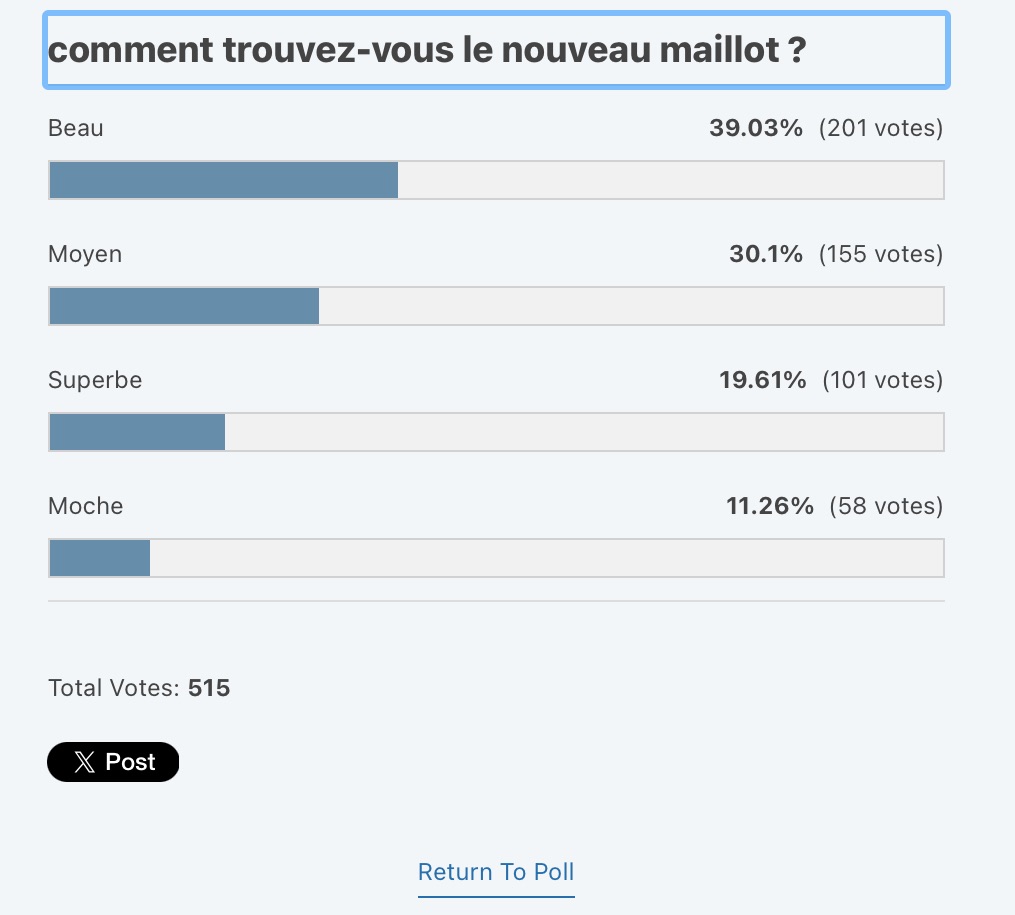The height and width of the screenshot is (915, 1015).
Task: Click the poll question heading about the maillot
Action: (x=427, y=50)
